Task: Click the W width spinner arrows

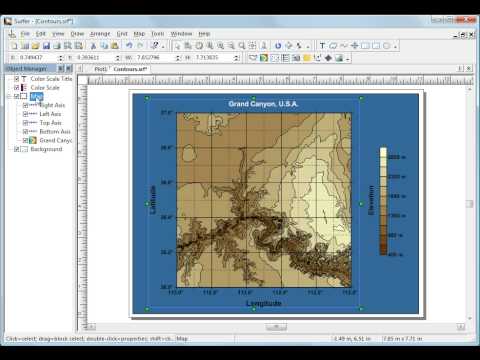Action: pyautogui.click(x=178, y=58)
